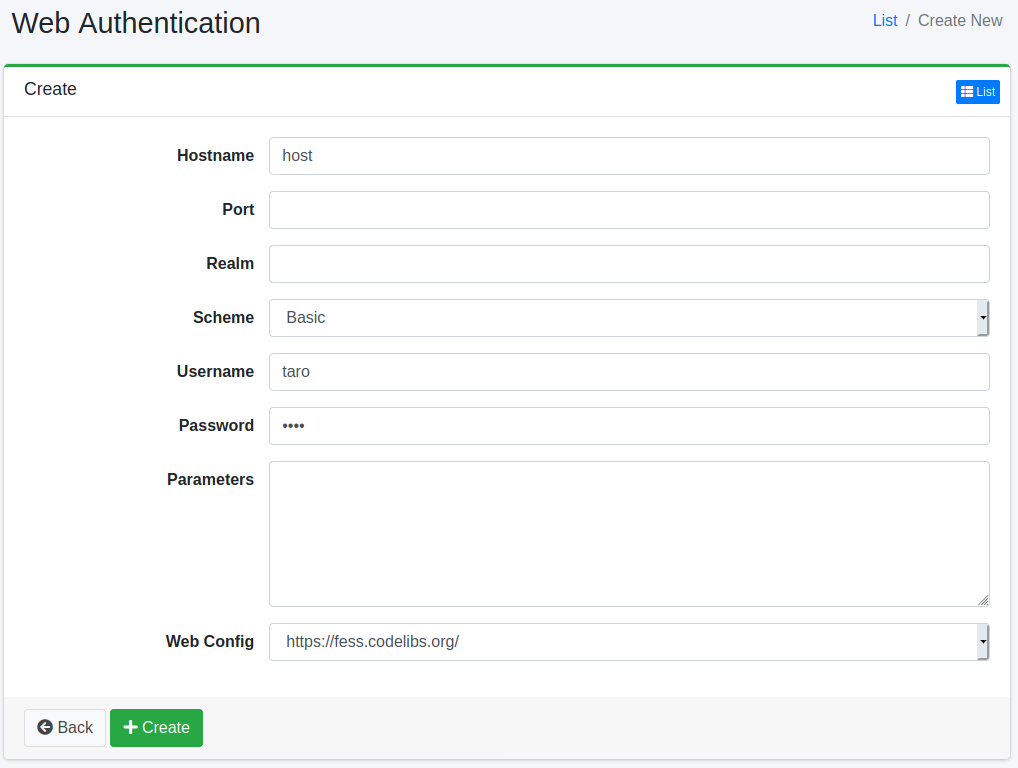
Task: Click the left arrow icon on the Back button
Action: [45, 727]
